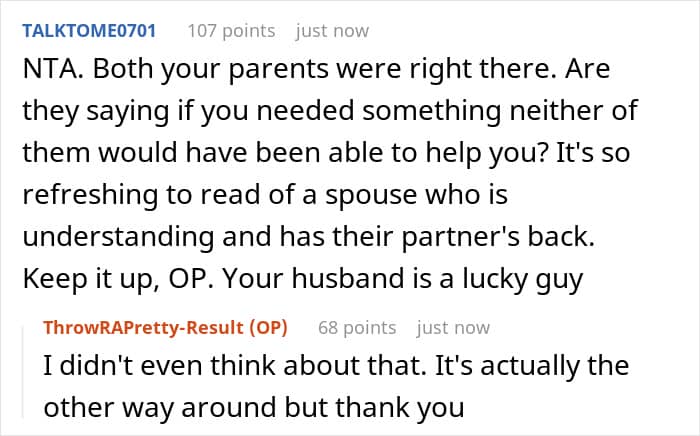
Task: Collapse the reply using the thread line
Action: 23,373
